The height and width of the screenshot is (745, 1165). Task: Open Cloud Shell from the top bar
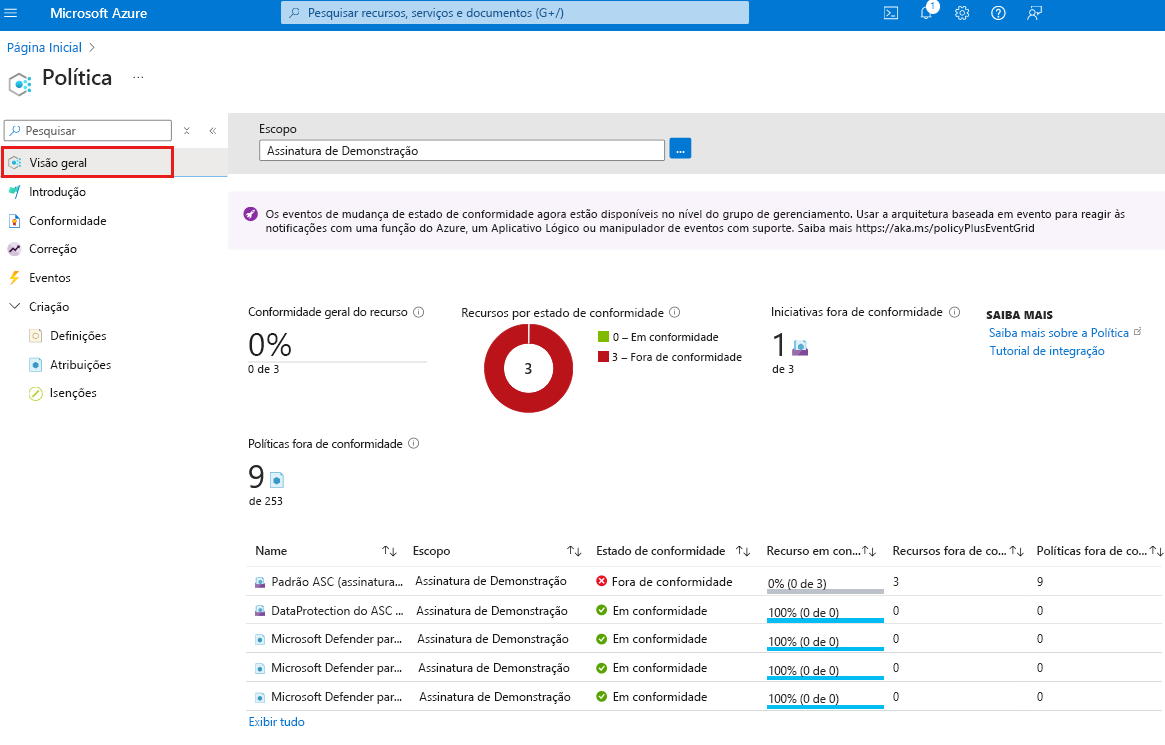[891, 13]
